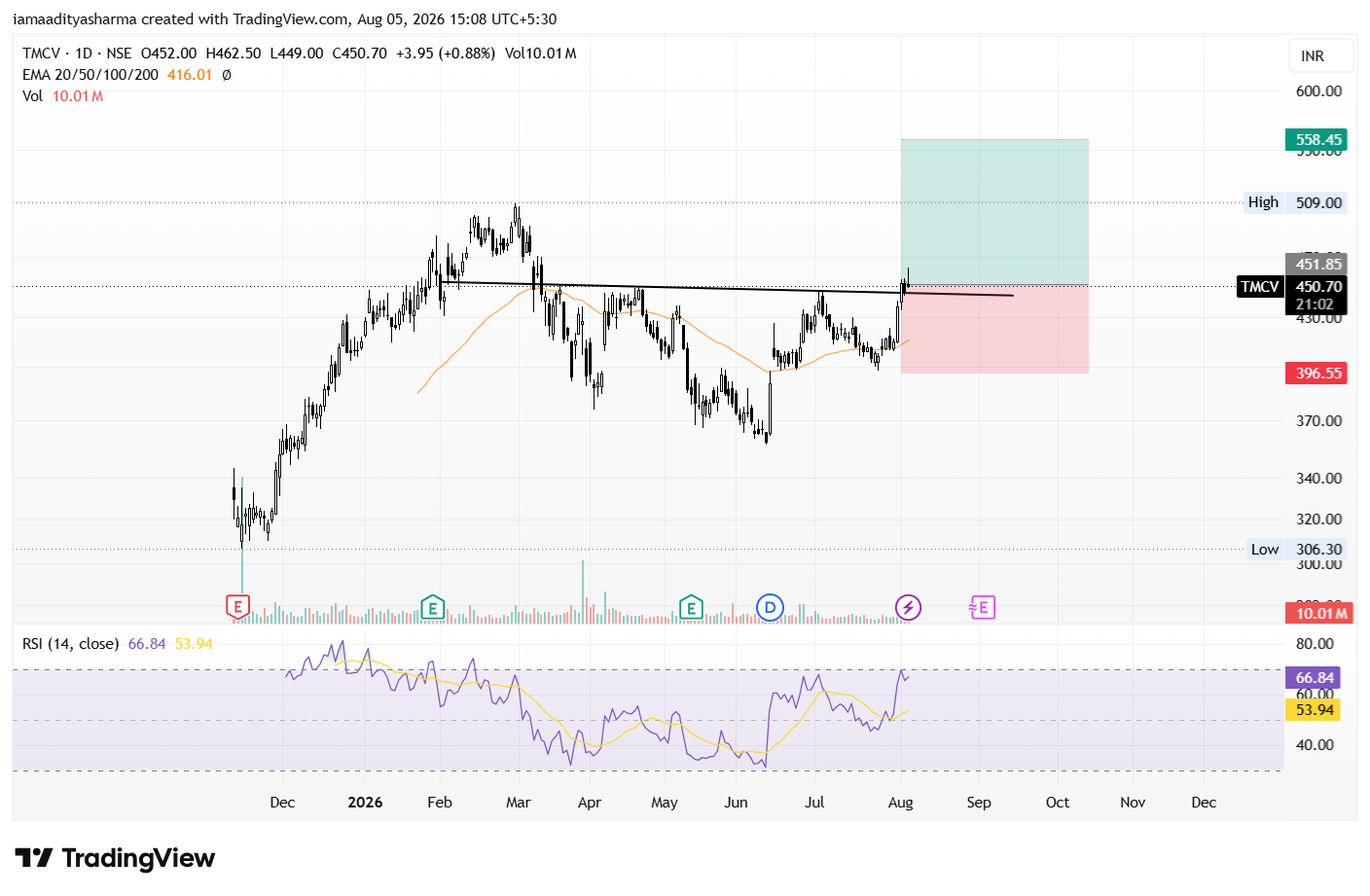The height and width of the screenshot is (896, 1370).
Task: Click the orange EMA value 416.01
Action: coord(190,75)
